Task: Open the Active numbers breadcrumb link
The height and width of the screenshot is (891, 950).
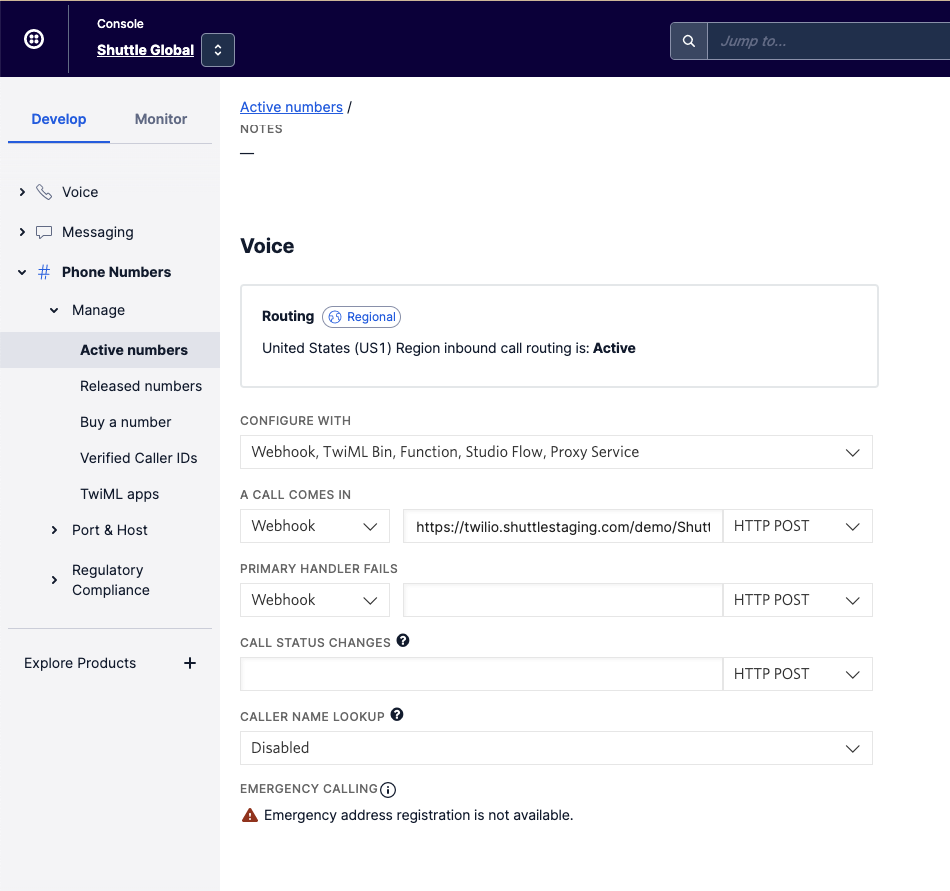Action: click(291, 107)
